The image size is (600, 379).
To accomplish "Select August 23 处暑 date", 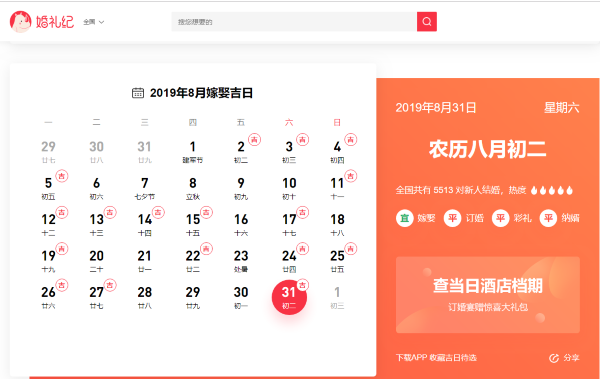I will point(241,261).
